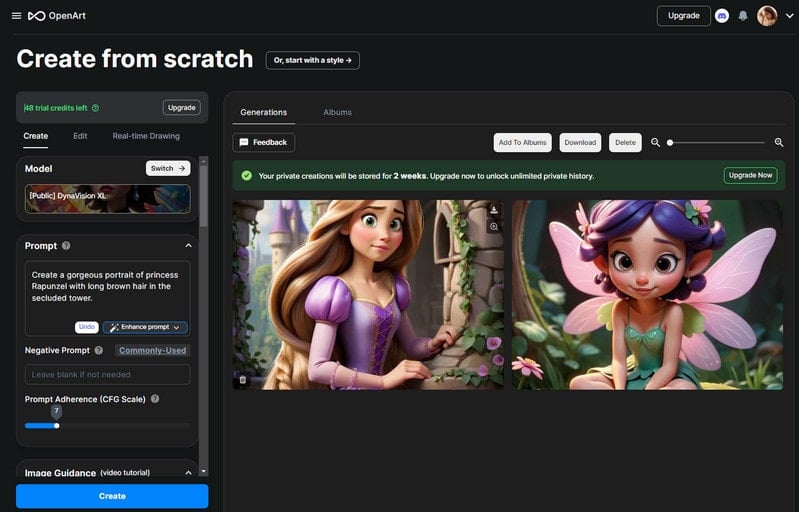Click Undo in prompt box
This screenshot has width=799, height=512.
click(87, 327)
